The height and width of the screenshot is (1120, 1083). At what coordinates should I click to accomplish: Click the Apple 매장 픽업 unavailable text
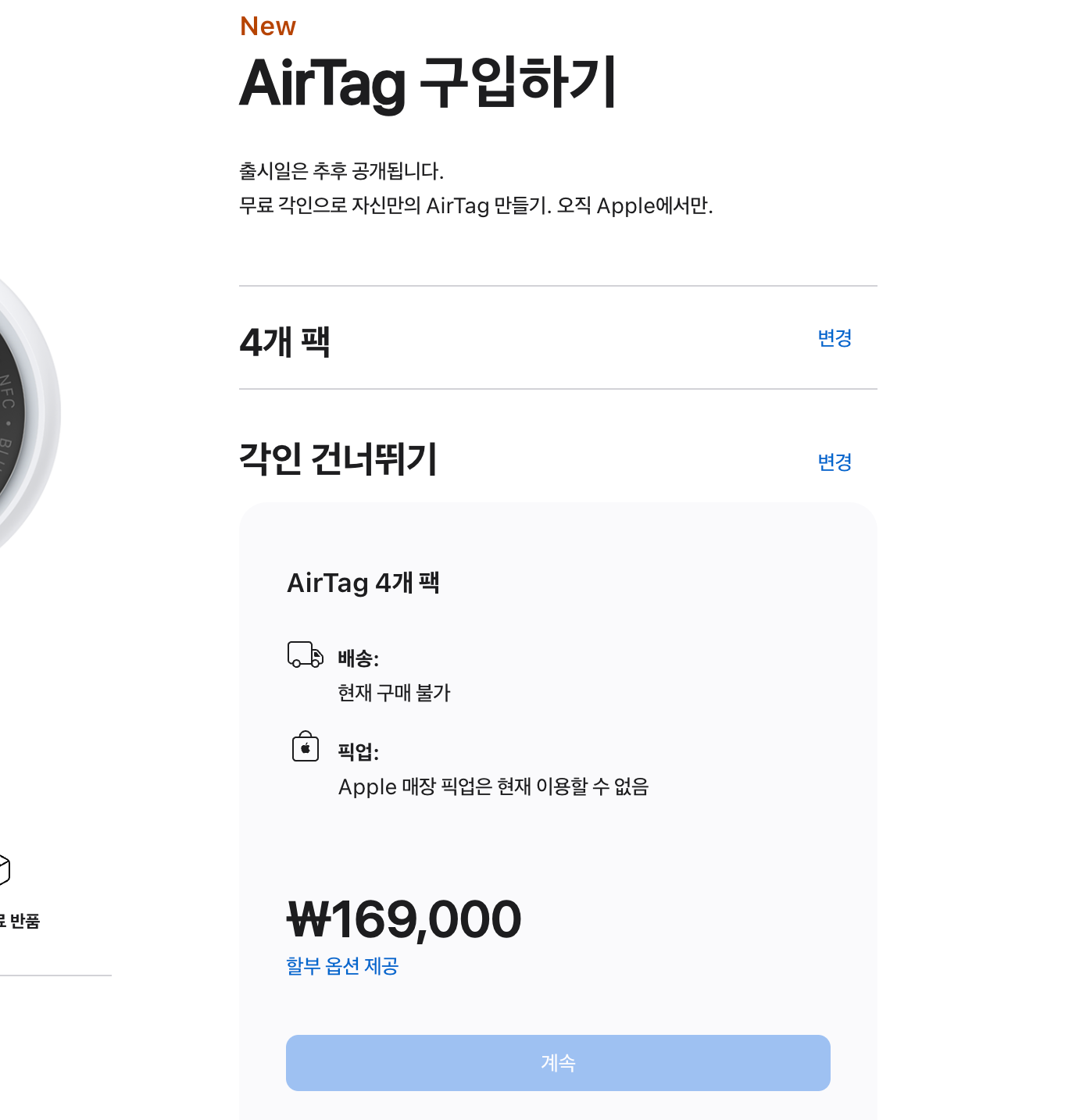point(493,786)
